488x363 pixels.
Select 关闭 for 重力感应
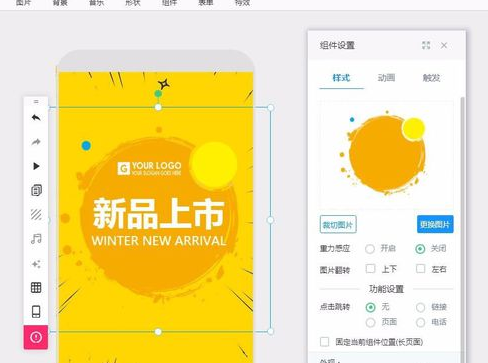(420, 249)
